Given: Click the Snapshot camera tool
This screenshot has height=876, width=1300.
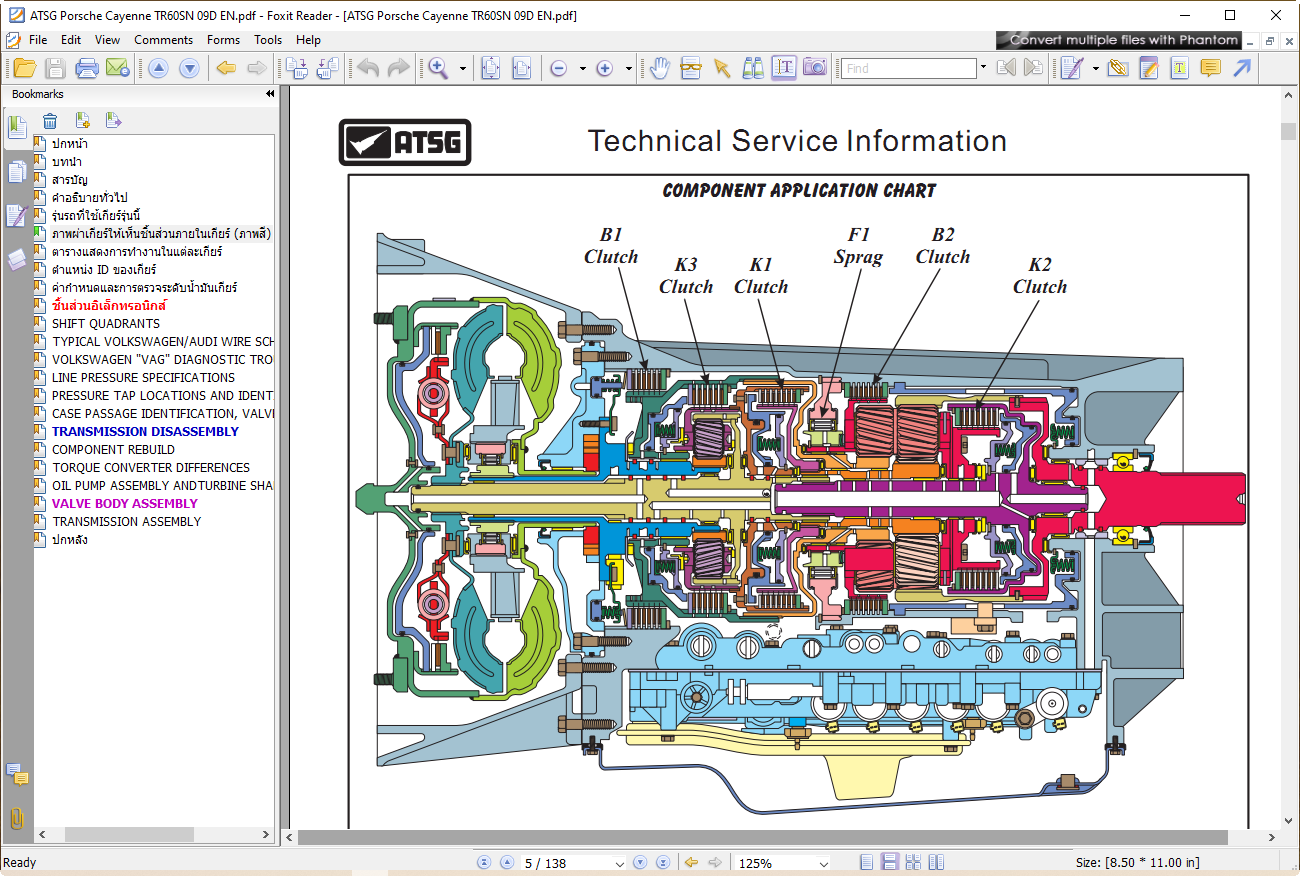Looking at the screenshot, I should [815, 68].
